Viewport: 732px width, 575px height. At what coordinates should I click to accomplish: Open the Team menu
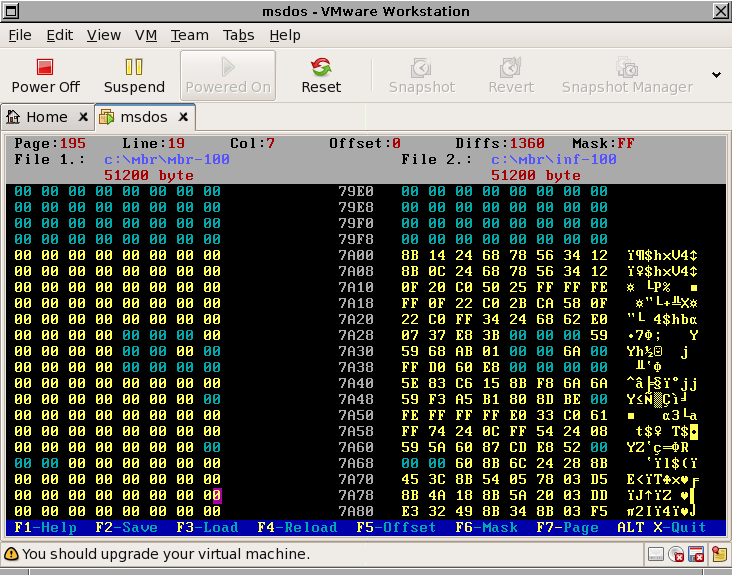[x=190, y=35]
